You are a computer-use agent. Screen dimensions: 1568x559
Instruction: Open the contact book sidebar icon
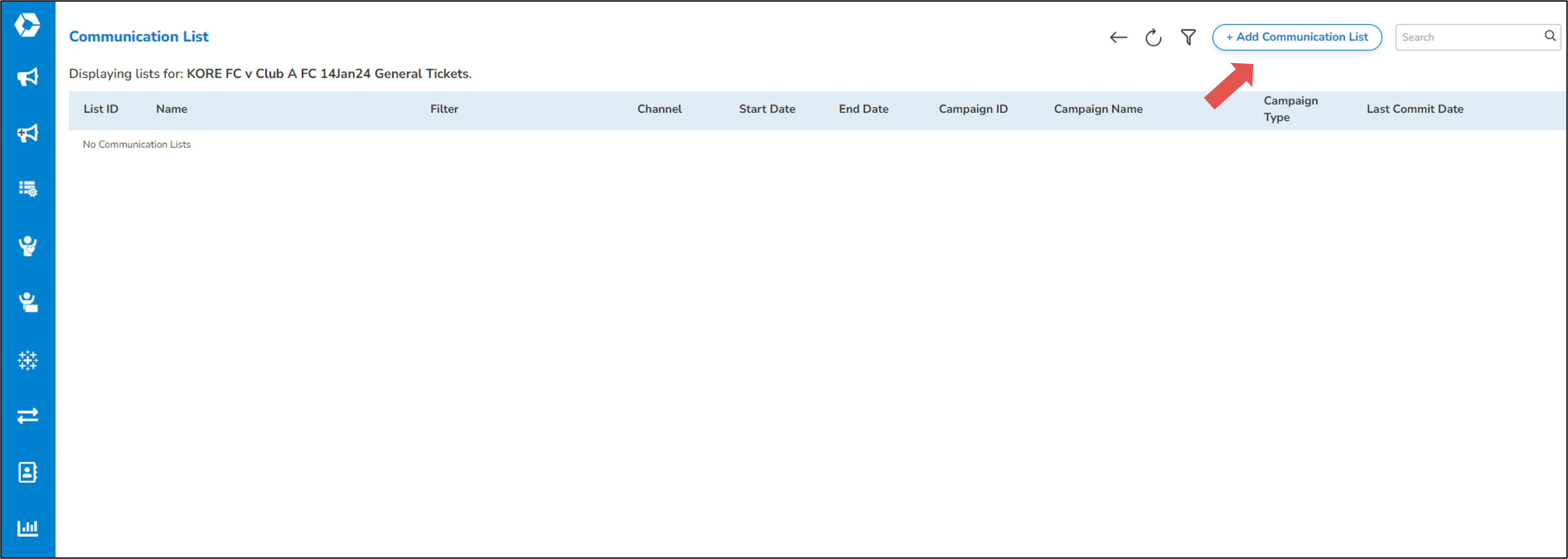click(x=27, y=472)
